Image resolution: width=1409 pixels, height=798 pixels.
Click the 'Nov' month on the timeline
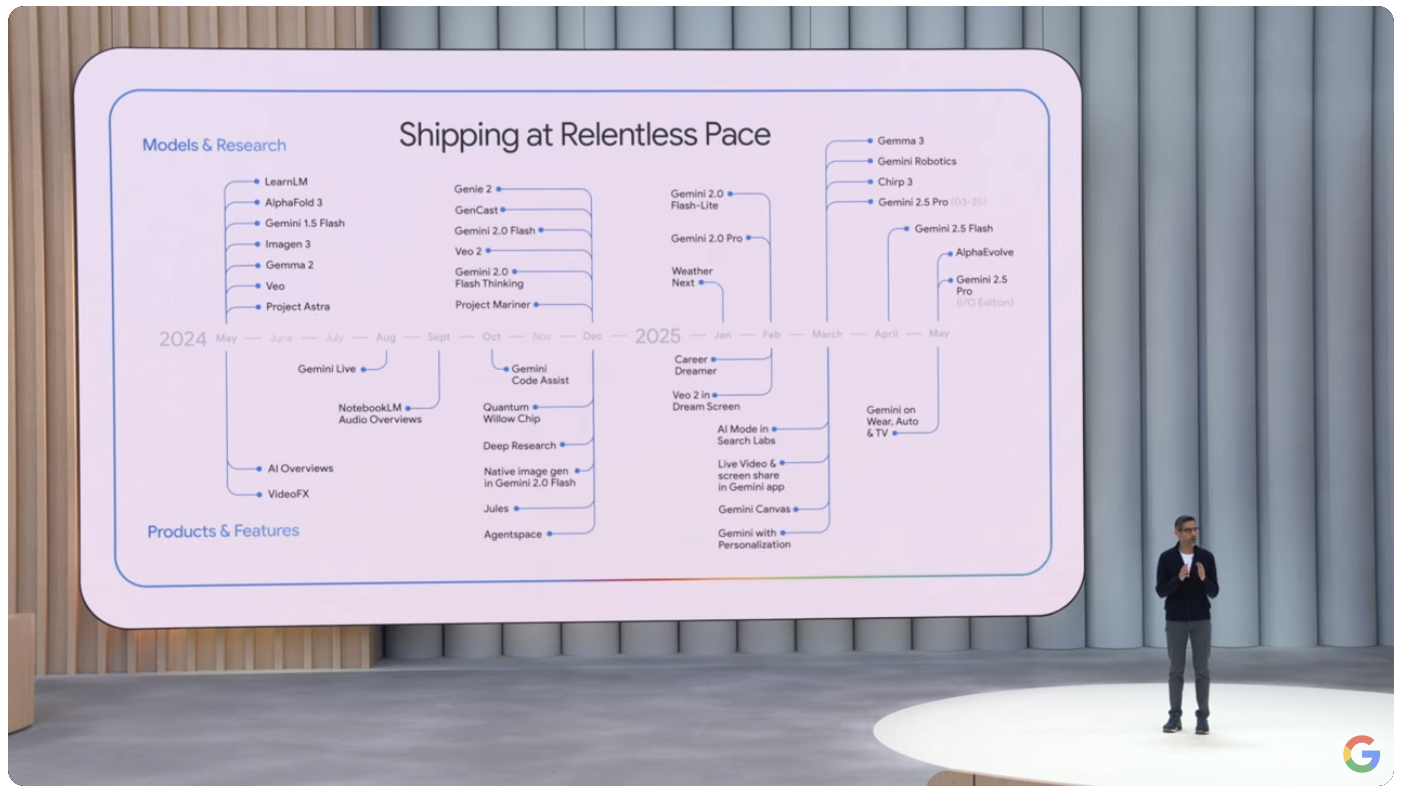click(x=542, y=337)
